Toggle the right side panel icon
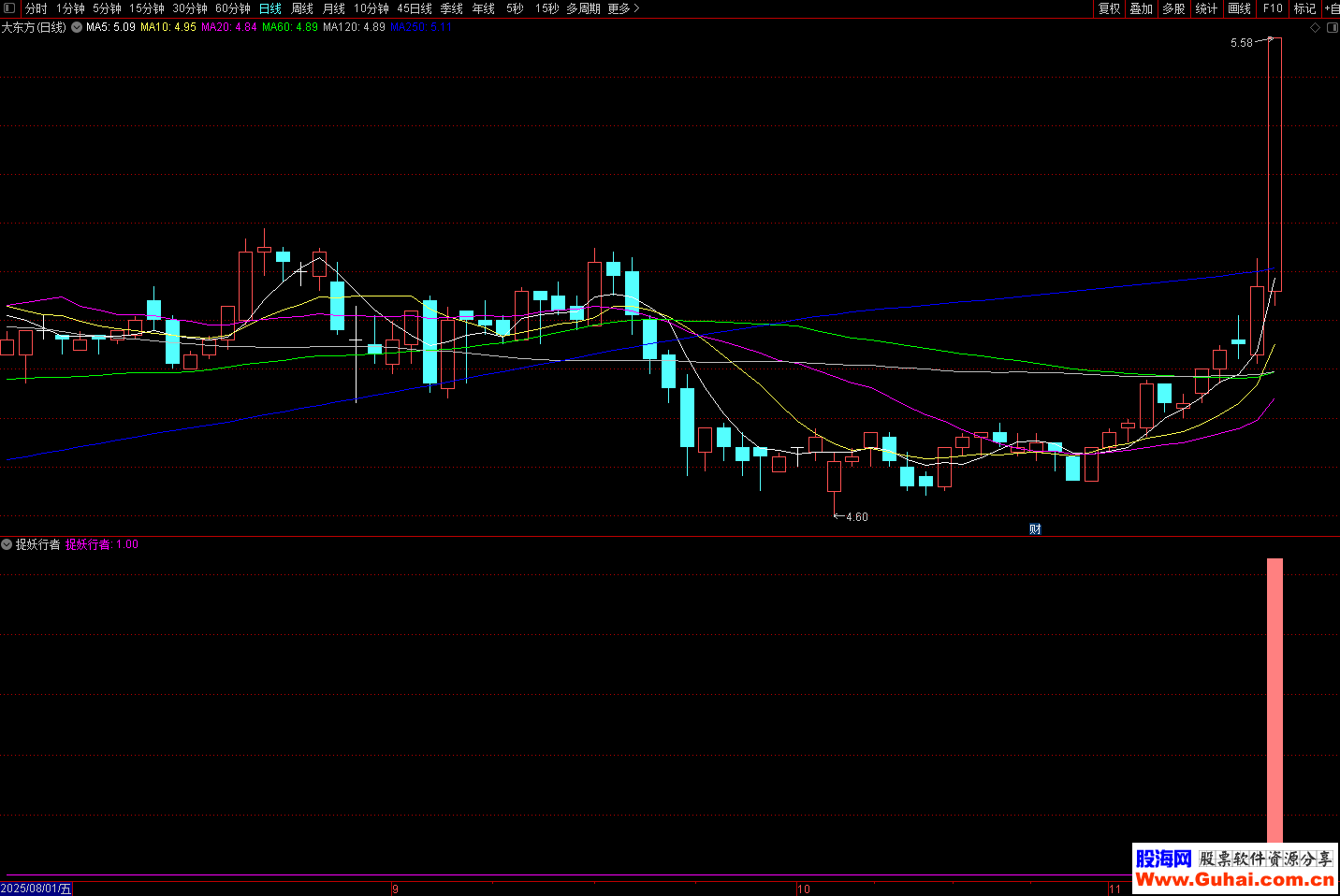This screenshot has width=1340, height=896. (1332, 28)
